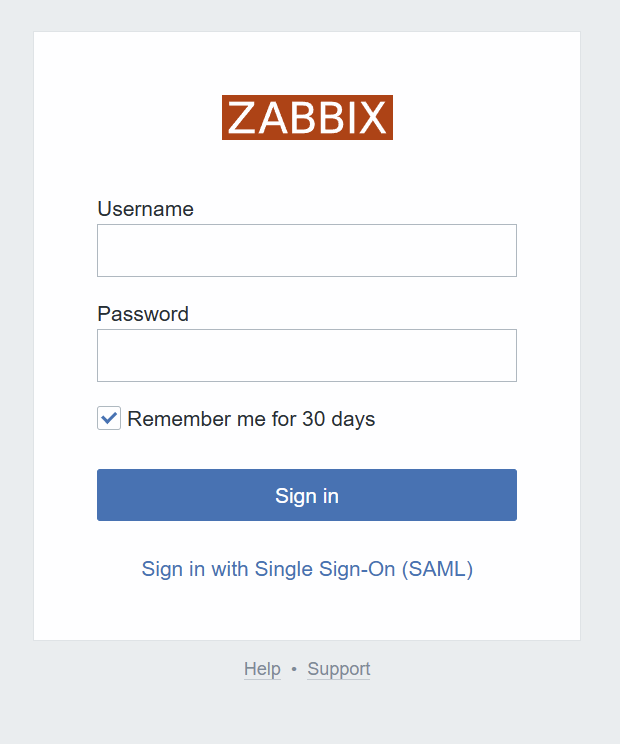Click inside the Password text box
The width and height of the screenshot is (620, 744).
coord(306,355)
